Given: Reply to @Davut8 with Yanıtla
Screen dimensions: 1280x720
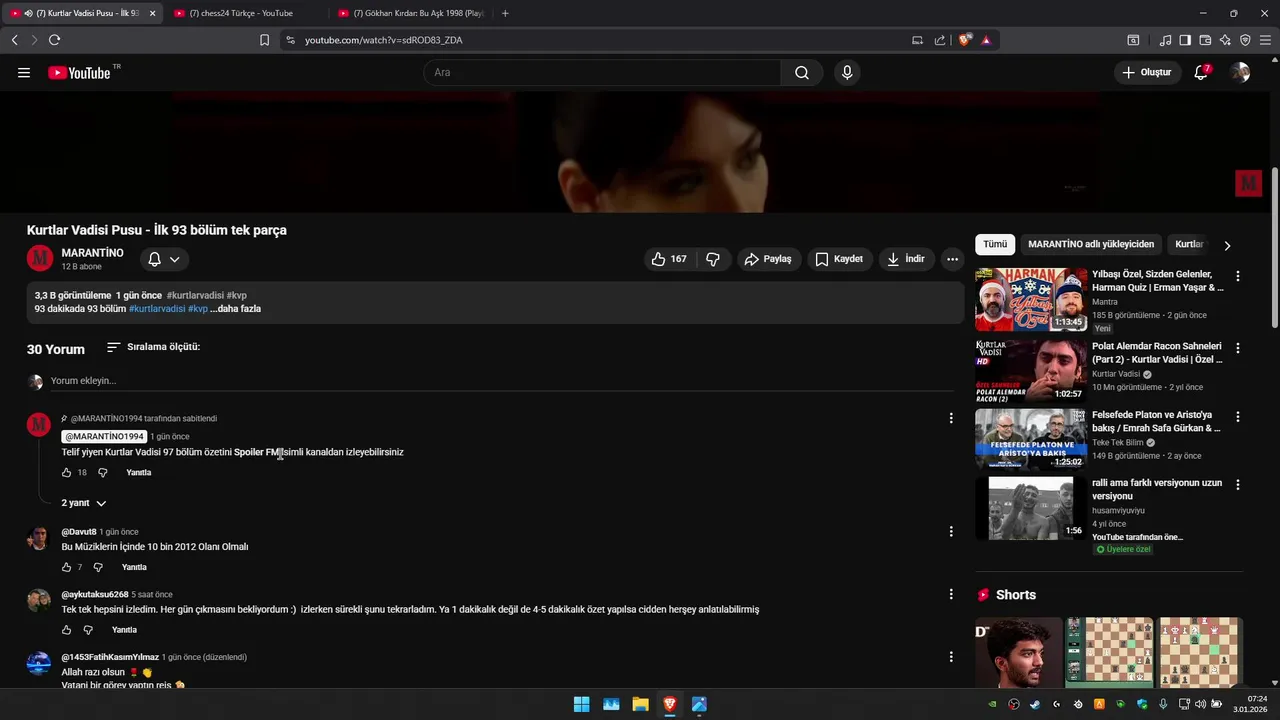Looking at the screenshot, I should 134,567.
